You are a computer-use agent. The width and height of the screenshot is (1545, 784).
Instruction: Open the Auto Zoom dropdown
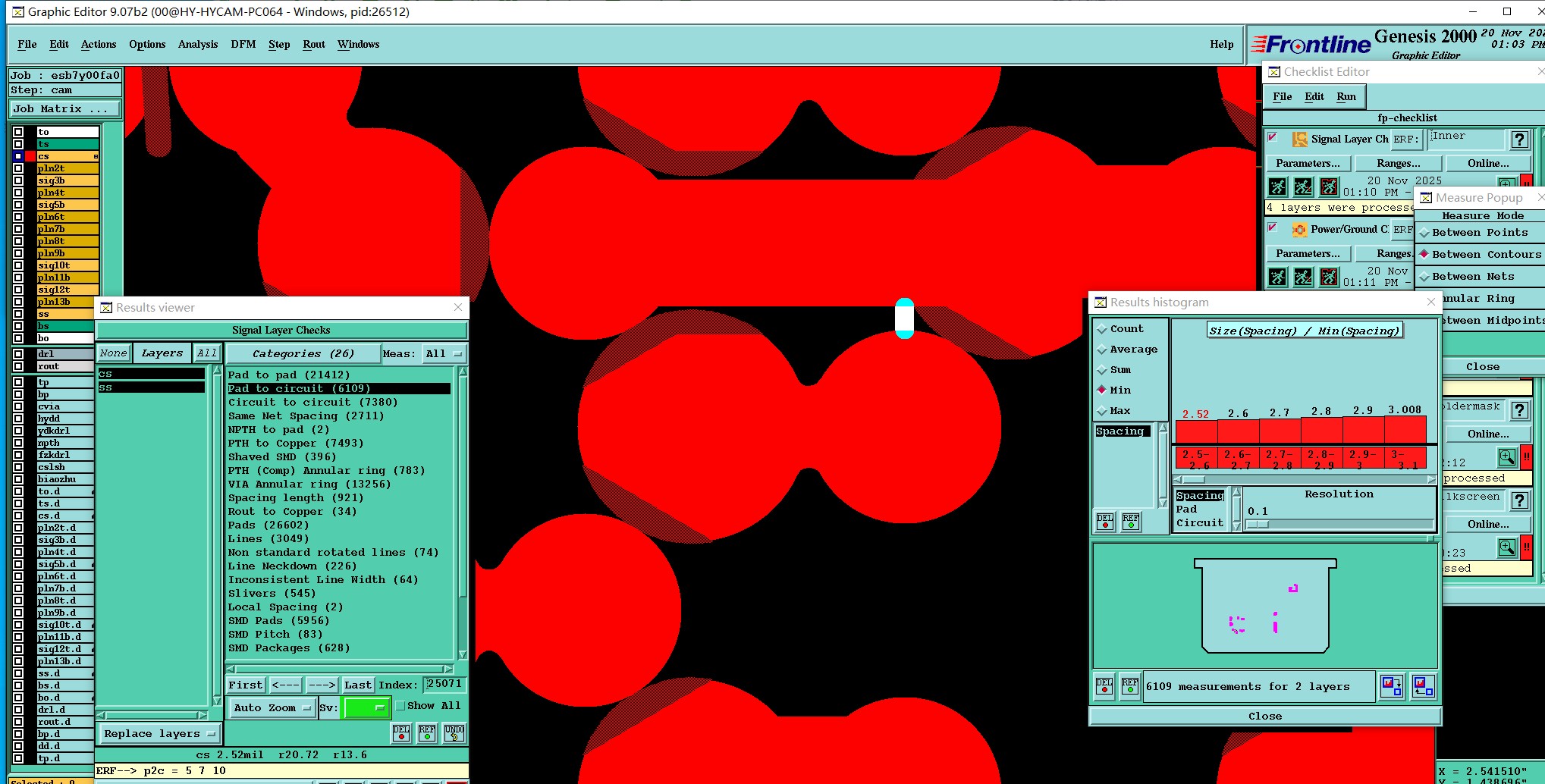272,707
